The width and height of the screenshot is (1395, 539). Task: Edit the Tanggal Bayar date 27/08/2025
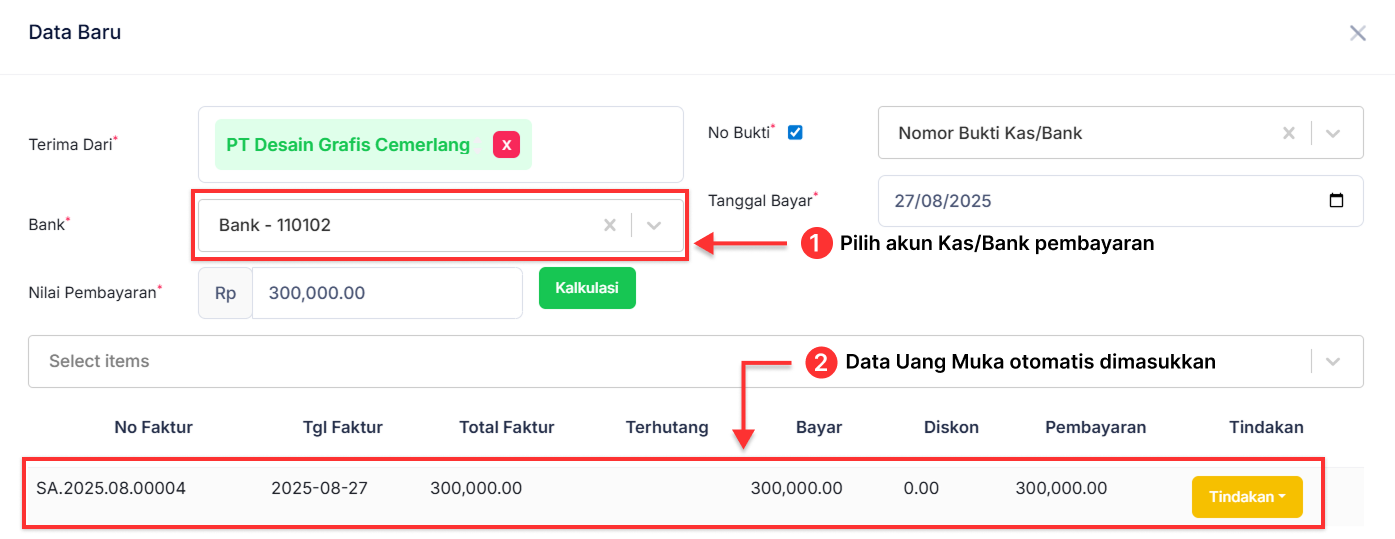coord(943,201)
